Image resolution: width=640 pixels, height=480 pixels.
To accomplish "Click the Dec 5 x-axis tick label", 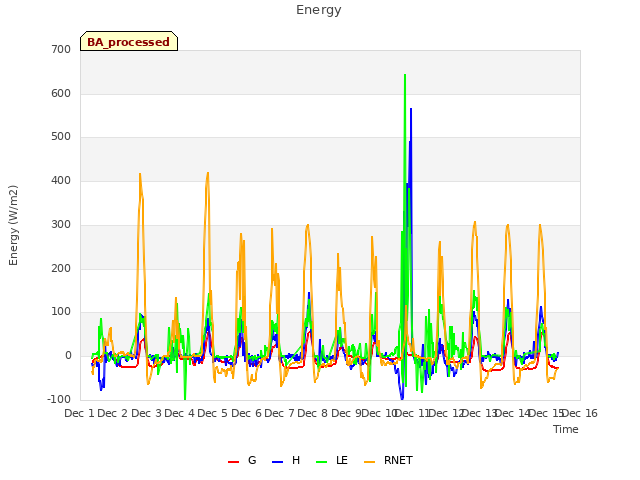I will (213, 413).
